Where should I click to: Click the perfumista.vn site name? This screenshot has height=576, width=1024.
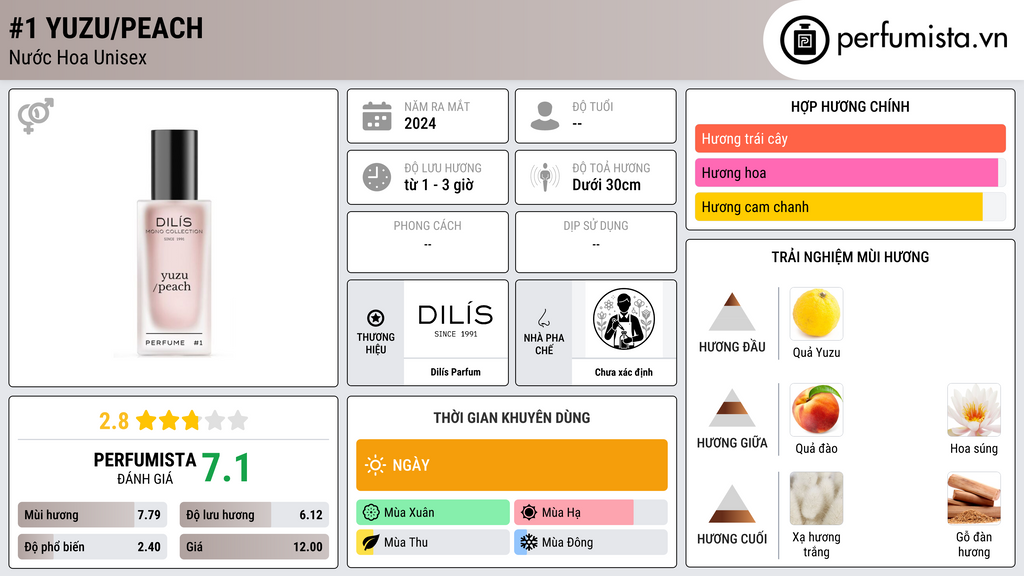[922, 39]
